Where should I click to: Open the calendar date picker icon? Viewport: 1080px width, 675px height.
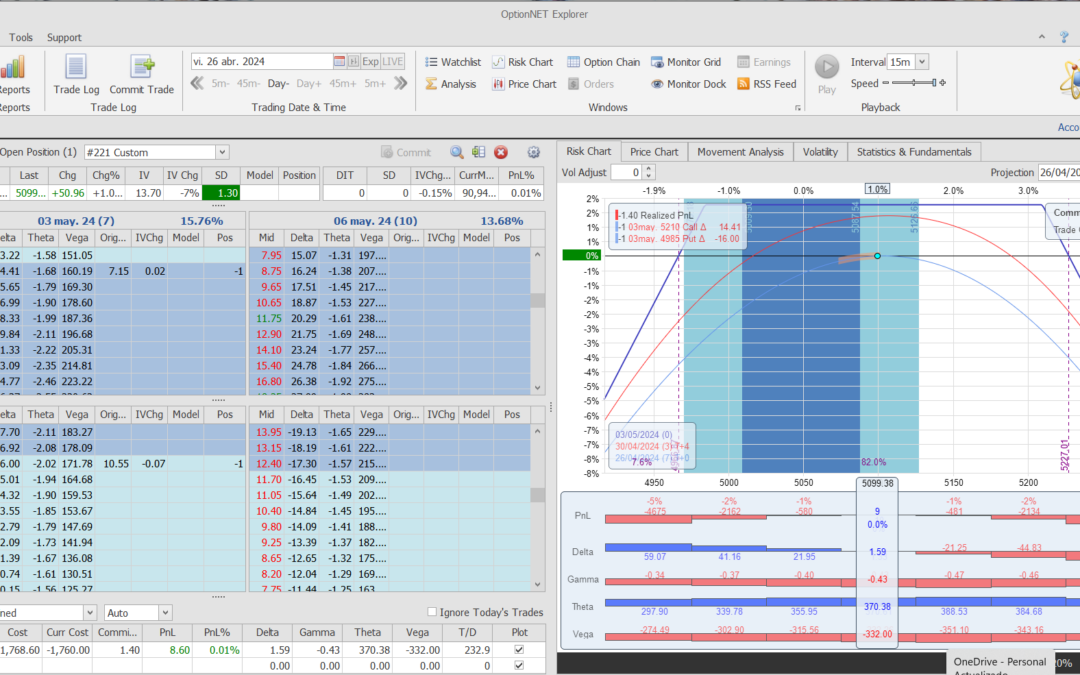(x=340, y=61)
